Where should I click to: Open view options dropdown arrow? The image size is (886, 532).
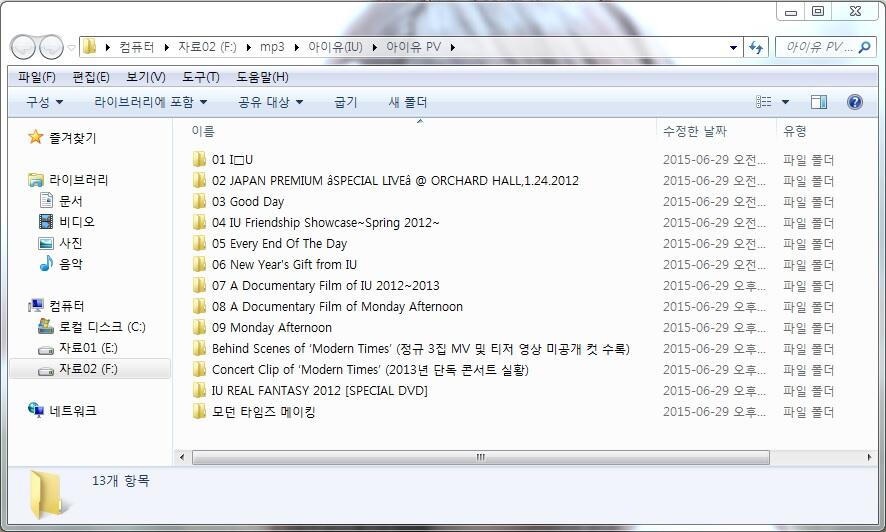(785, 102)
